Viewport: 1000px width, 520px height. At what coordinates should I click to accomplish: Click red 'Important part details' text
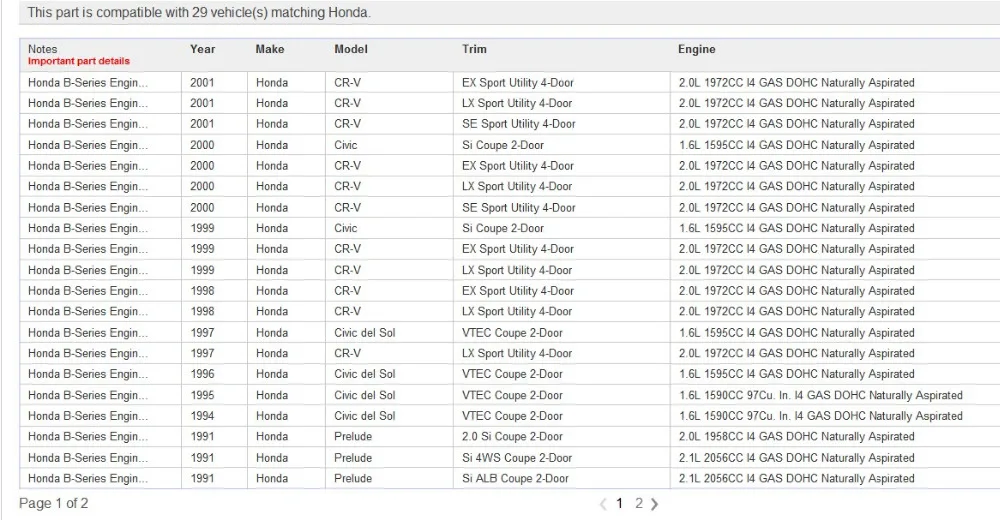tap(78, 61)
